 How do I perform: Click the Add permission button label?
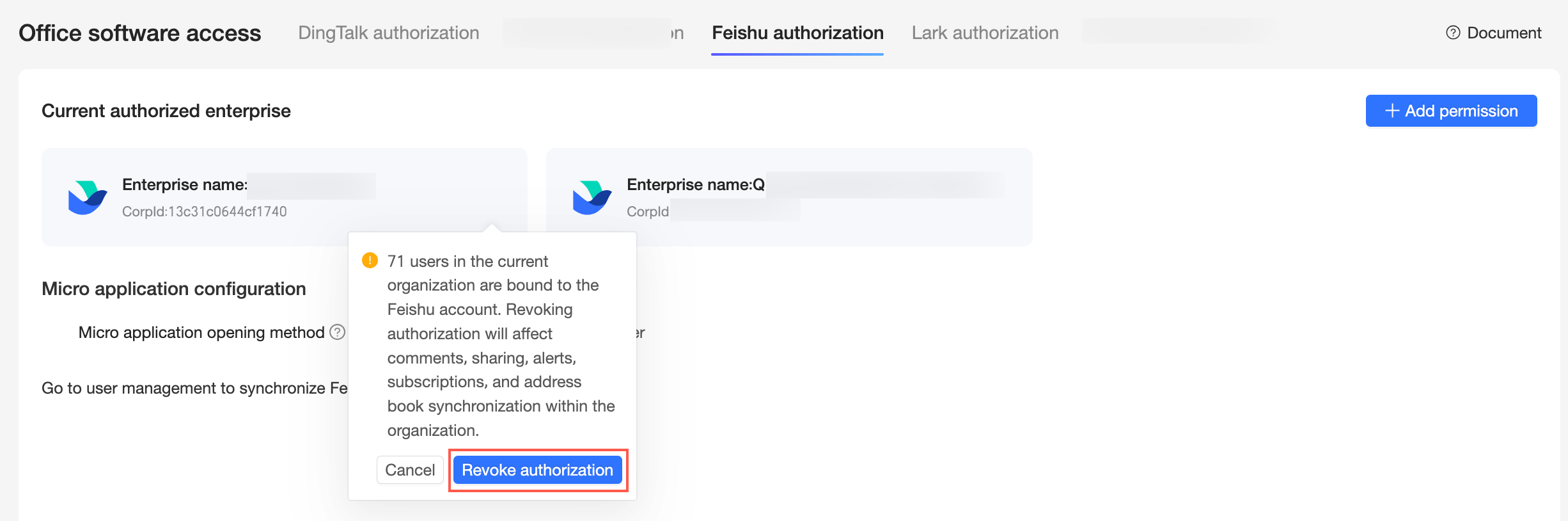pyautogui.click(x=1461, y=111)
